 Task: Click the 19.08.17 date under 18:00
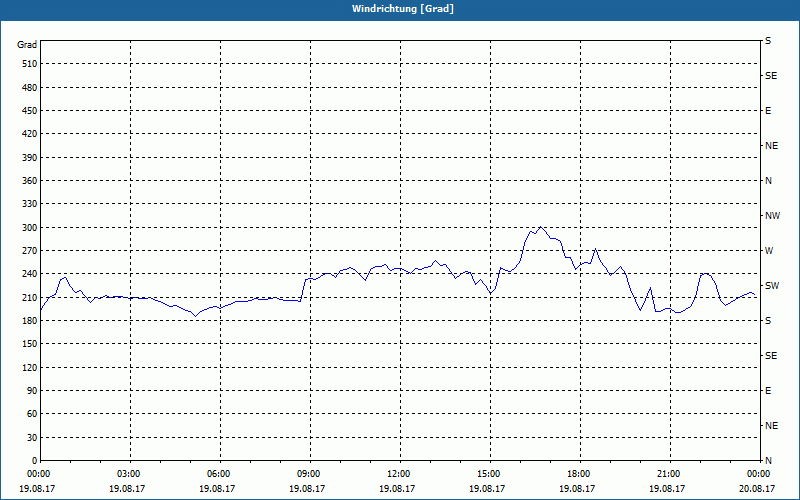(577, 488)
